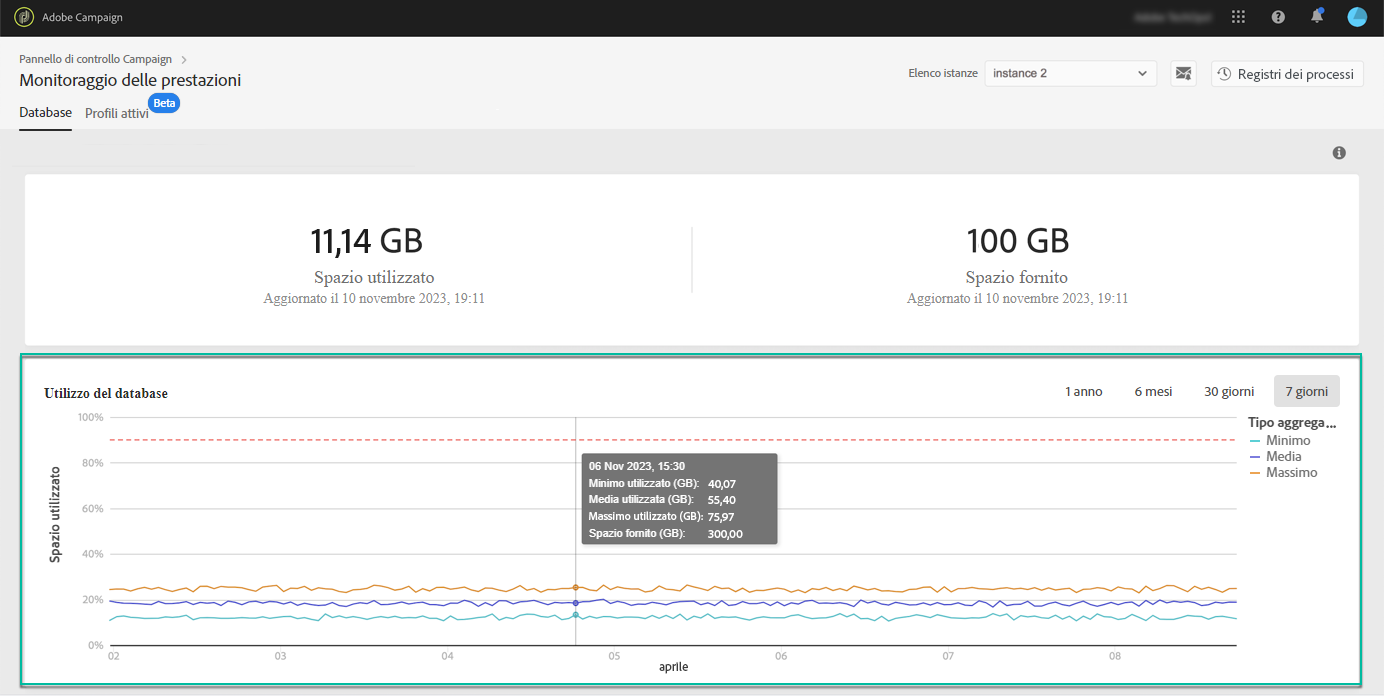Select the 30 giorni time range
This screenshot has height=696, width=1384.
click(x=1229, y=392)
